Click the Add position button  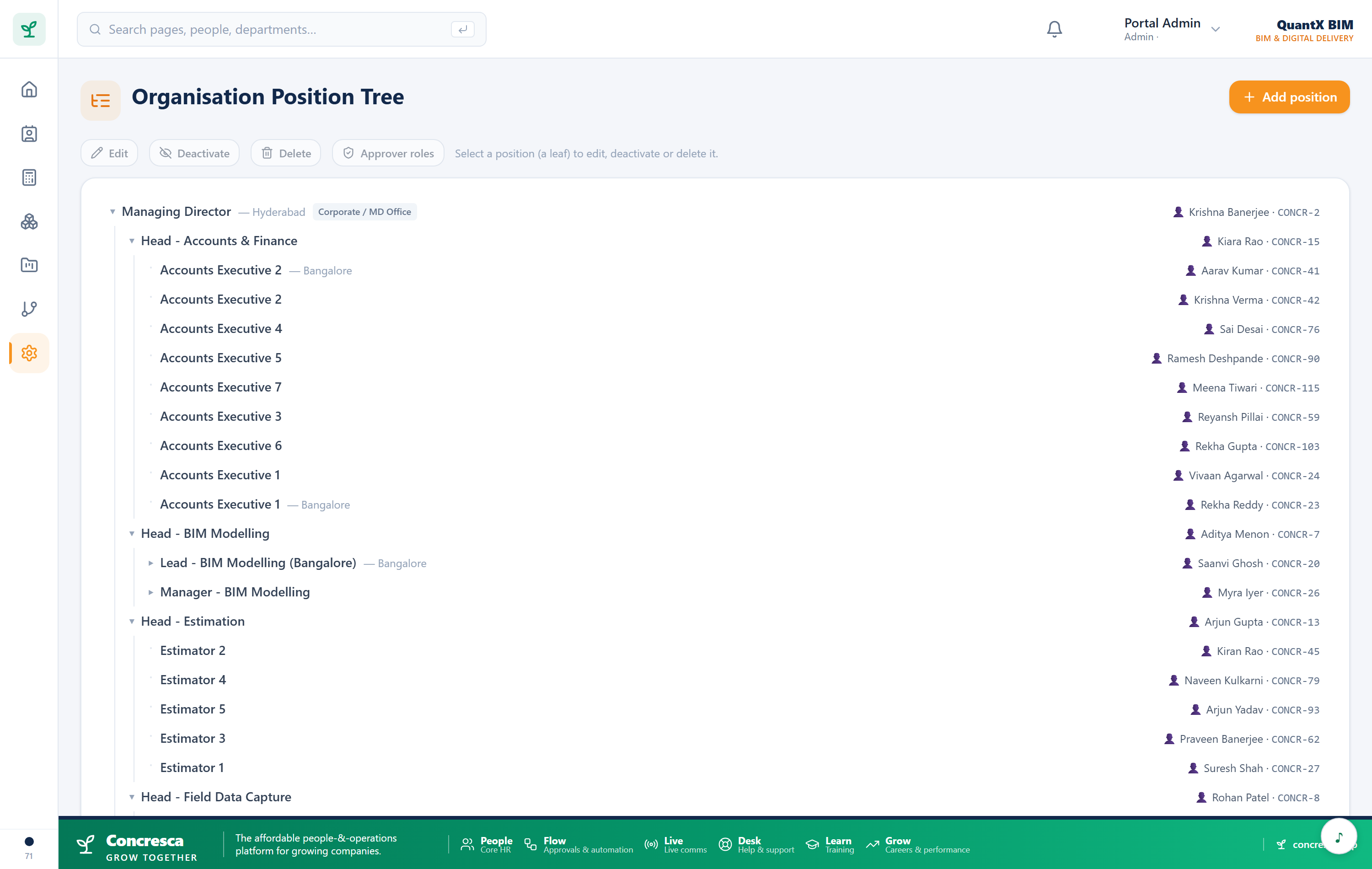pos(1289,97)
